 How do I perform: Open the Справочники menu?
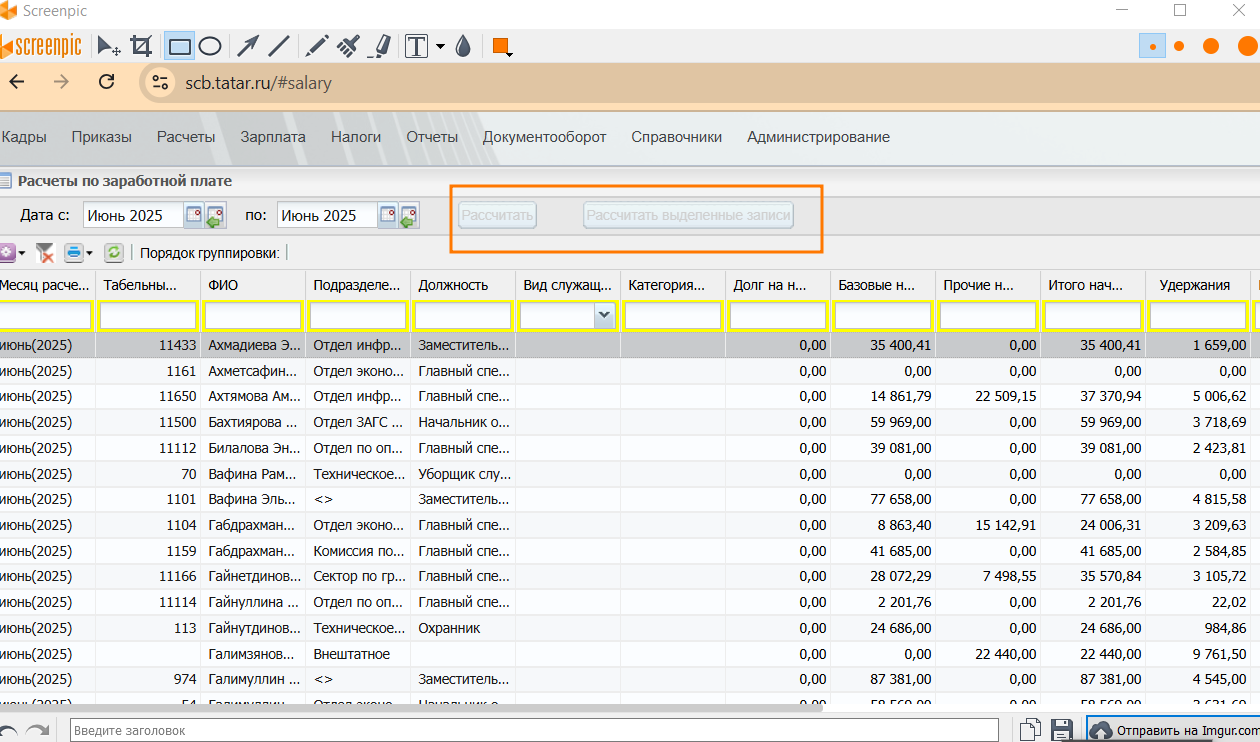tap(677, 137)
